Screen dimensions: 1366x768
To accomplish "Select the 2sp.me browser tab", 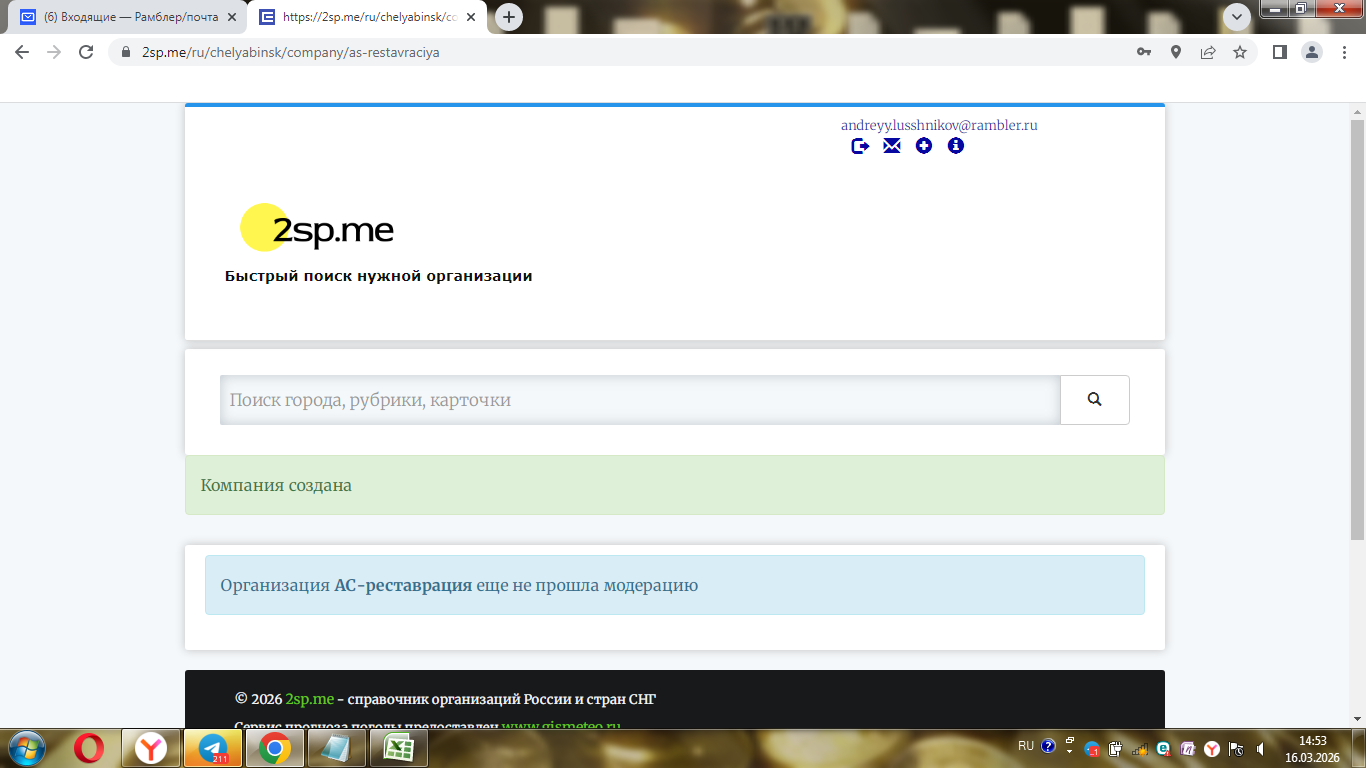I will coord(368,17).
